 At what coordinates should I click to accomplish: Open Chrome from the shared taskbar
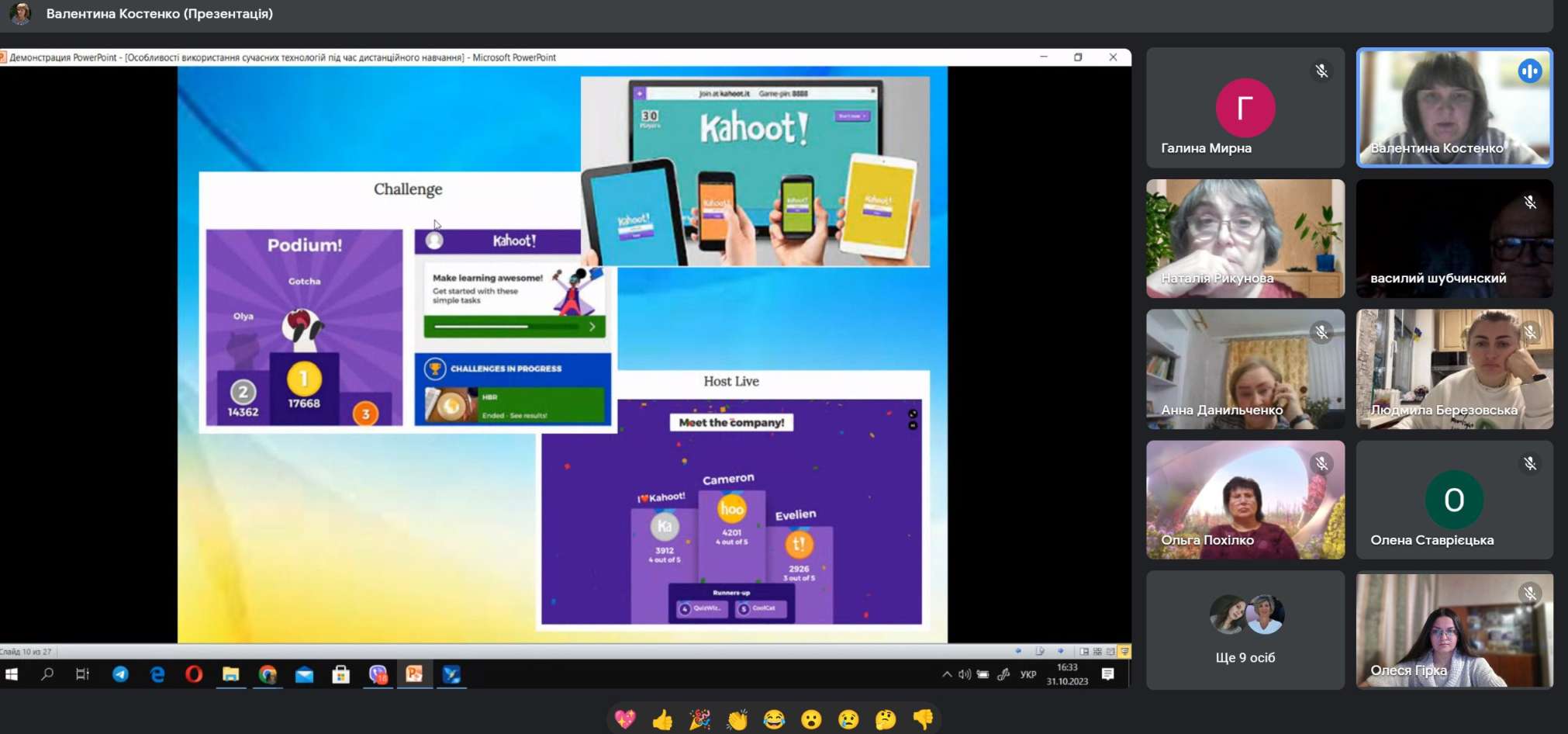[268, 674]
